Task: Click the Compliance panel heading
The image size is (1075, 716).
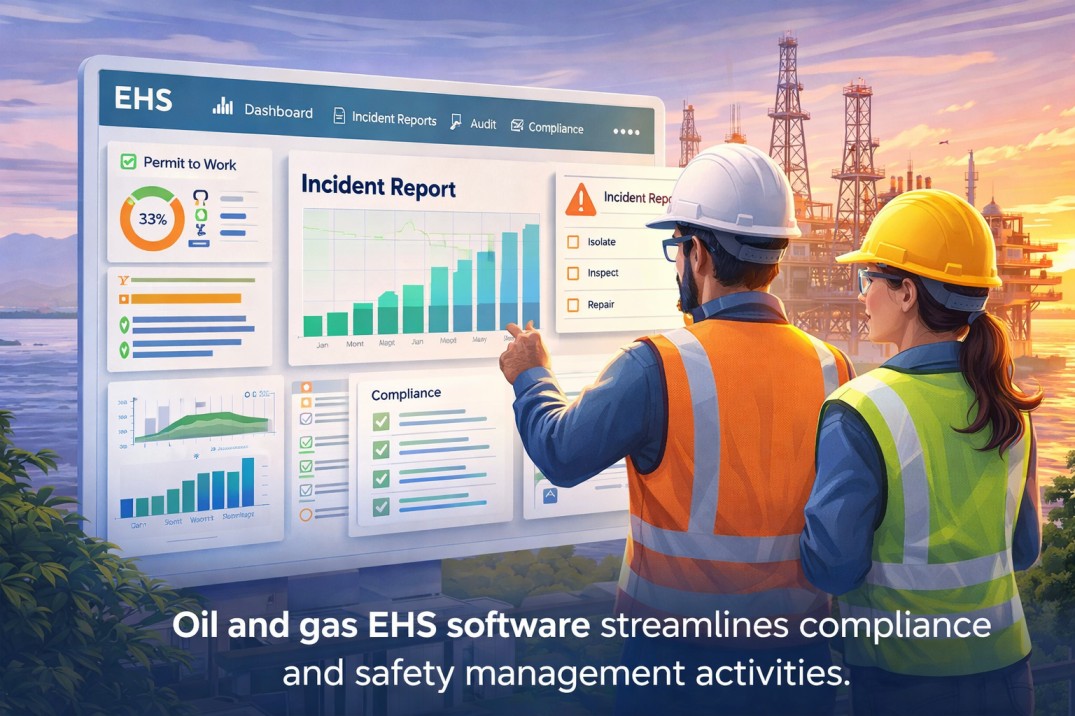Action: [406, 394]
